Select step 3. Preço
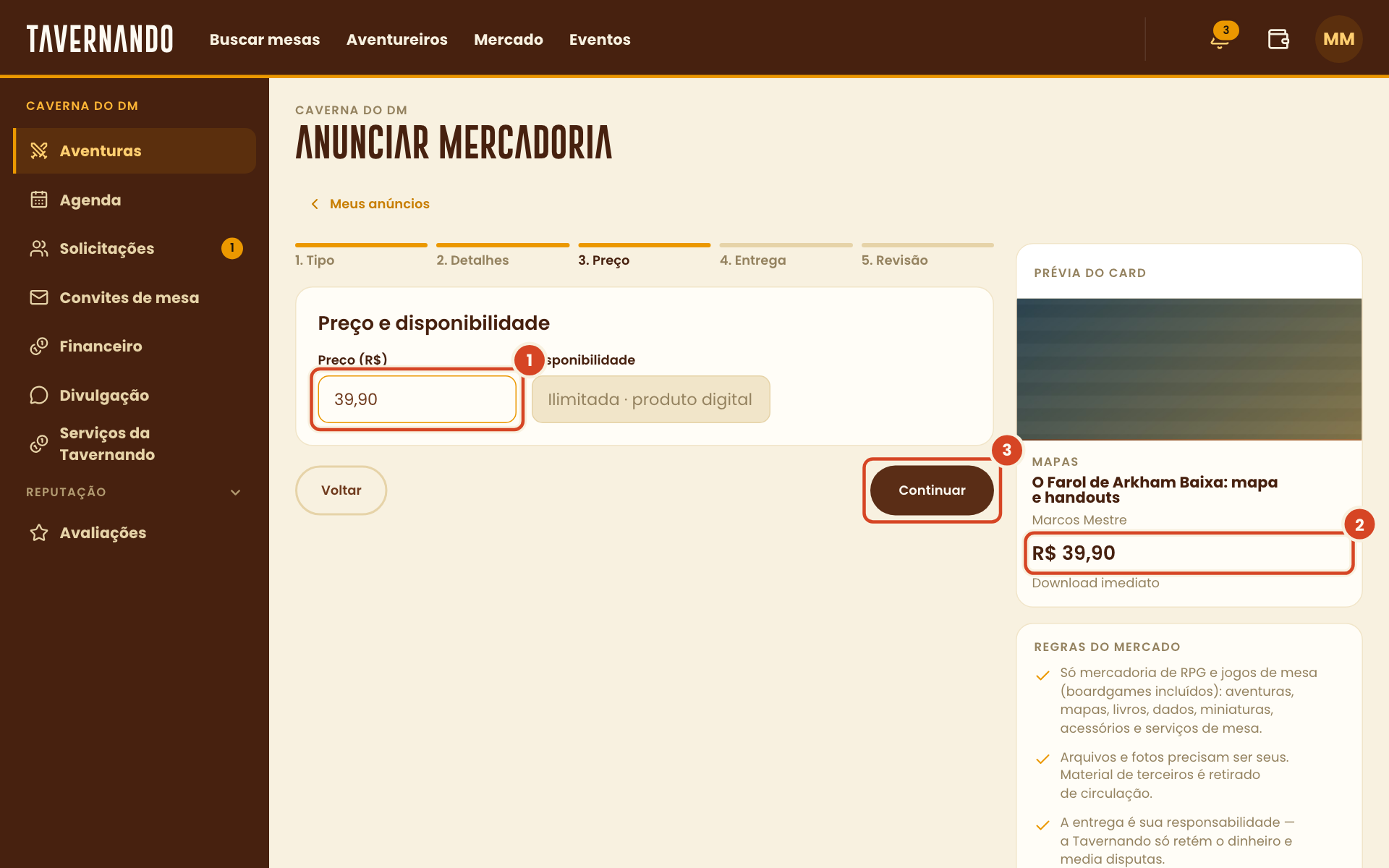This screenshot has height=868, width=1389. point(645,256)
